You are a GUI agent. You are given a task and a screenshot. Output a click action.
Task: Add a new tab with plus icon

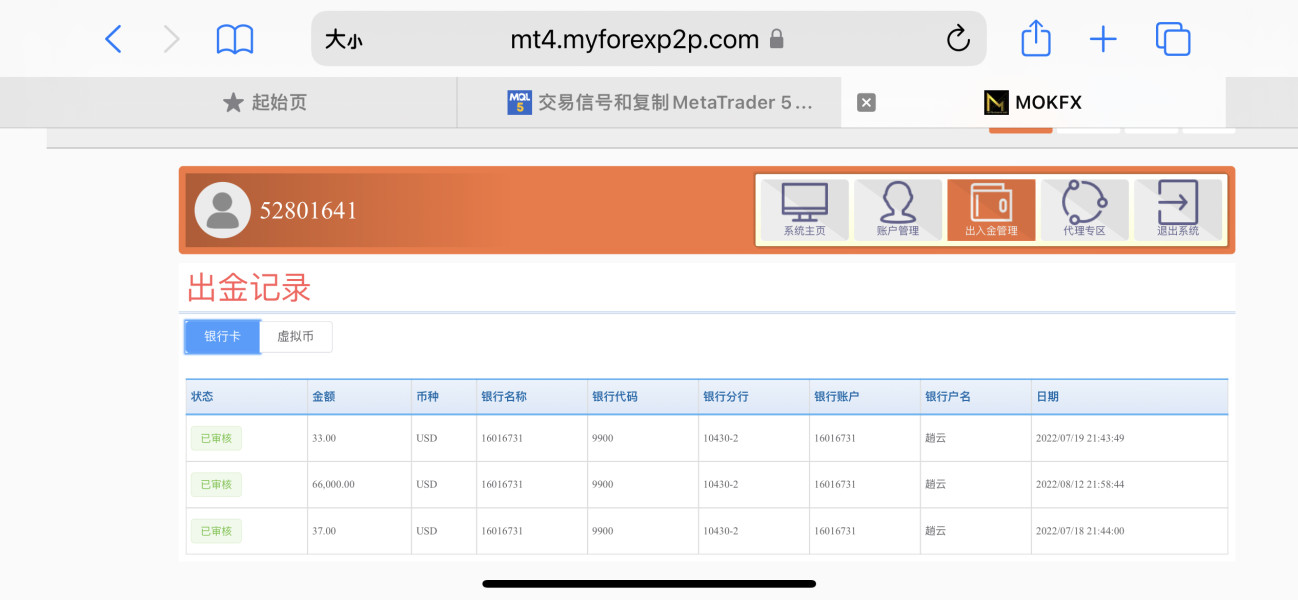[1103, 40]
